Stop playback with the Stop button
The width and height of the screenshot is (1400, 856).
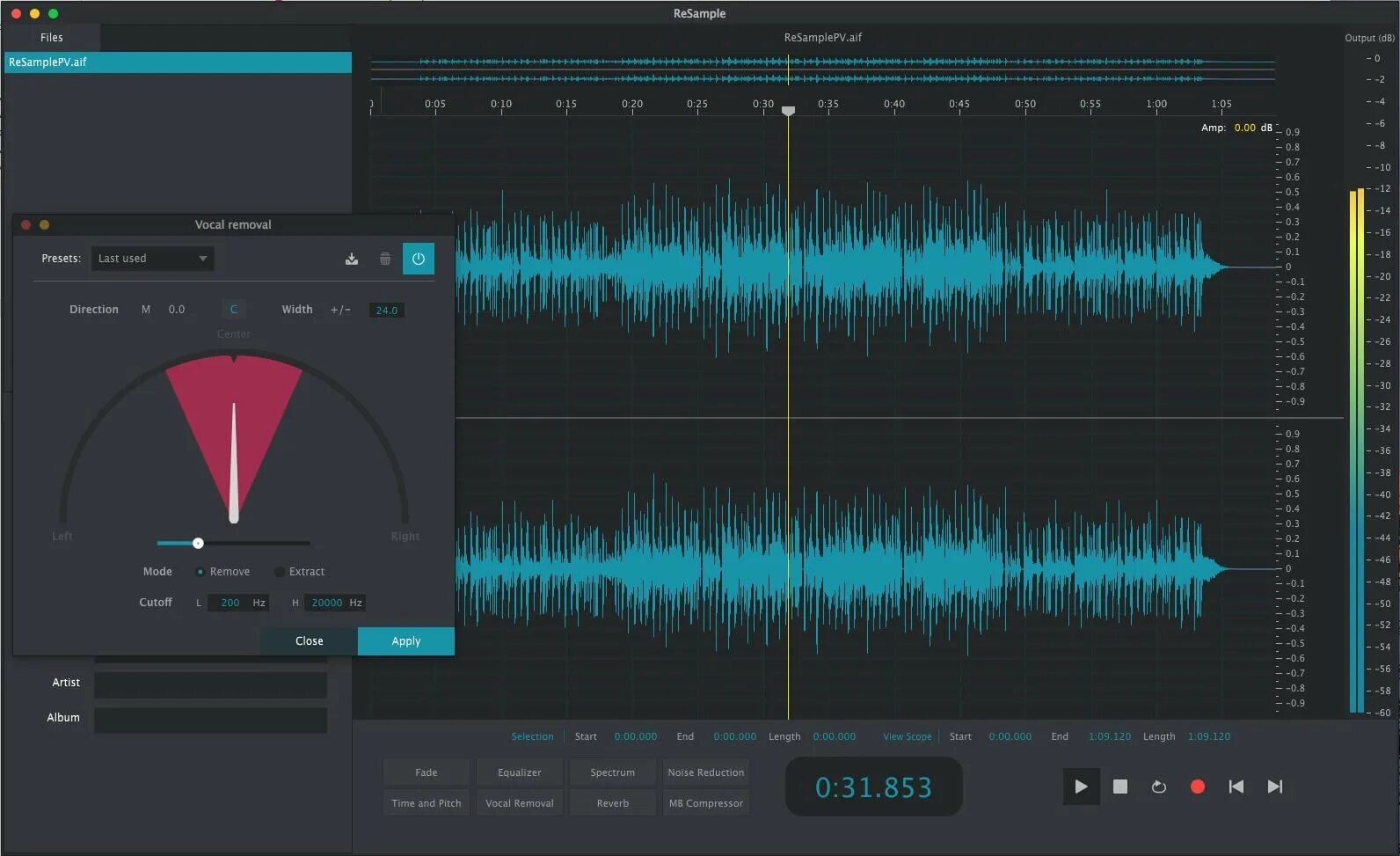[x=1120, y=786]
